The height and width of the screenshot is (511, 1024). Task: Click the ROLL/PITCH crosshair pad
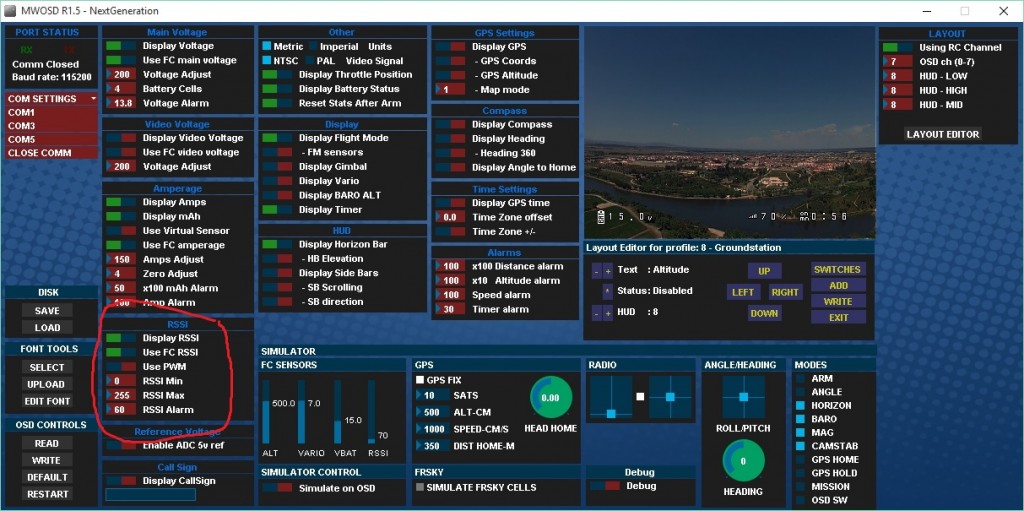click(x=743, y=397)
